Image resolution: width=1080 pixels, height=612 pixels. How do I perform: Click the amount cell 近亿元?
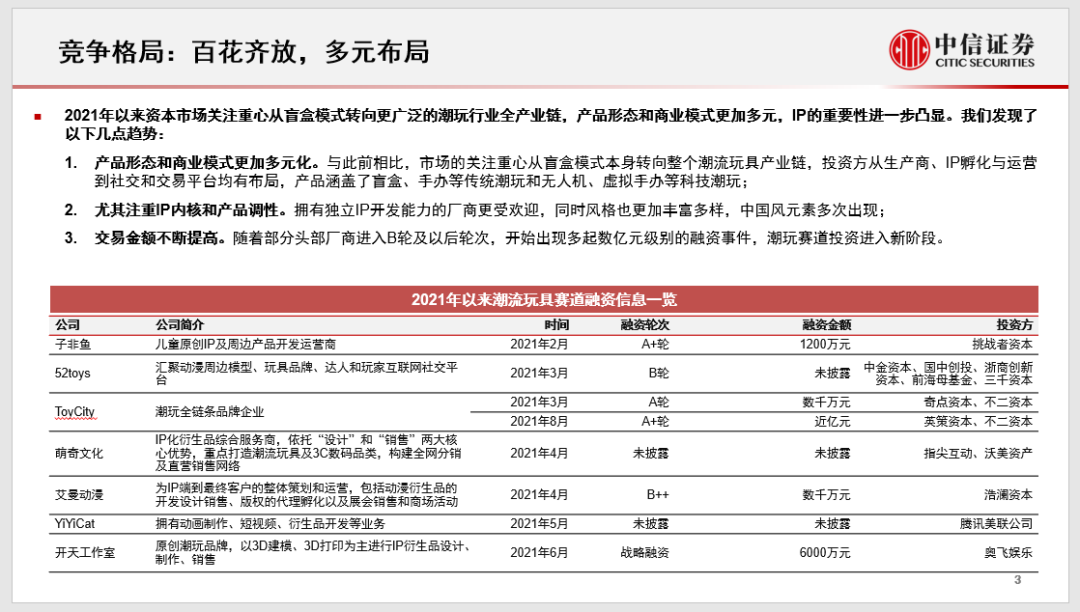click(x=833, y=421)
